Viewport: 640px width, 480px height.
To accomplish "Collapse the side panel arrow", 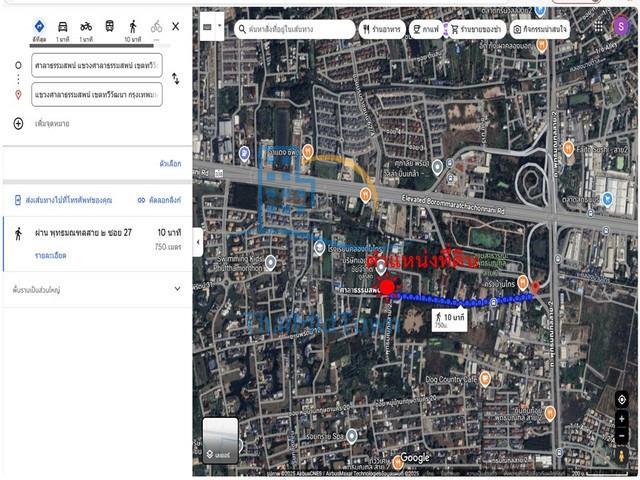I will click(x=198, y=242).
